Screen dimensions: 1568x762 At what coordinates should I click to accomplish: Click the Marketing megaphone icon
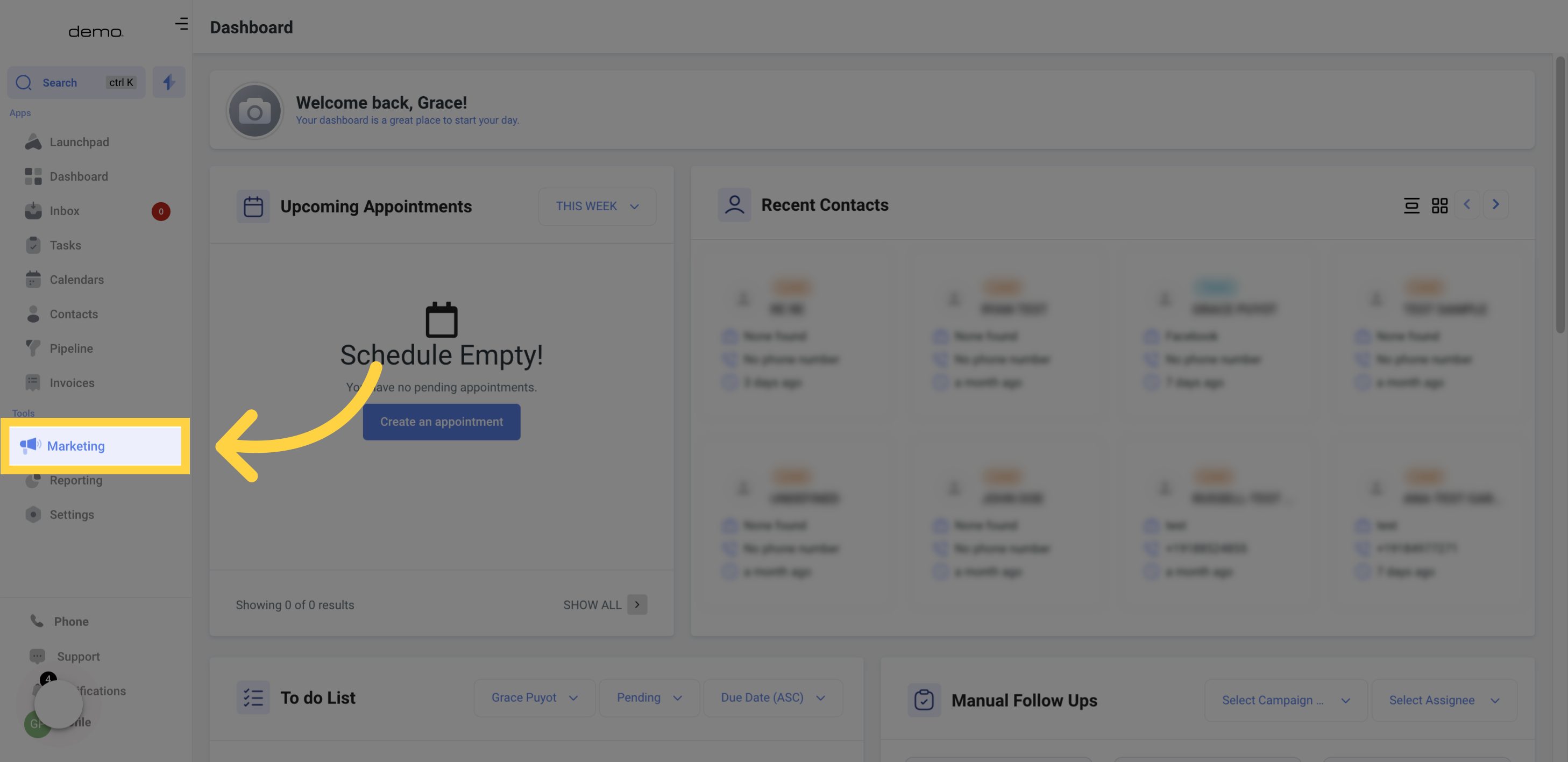[x=31, y=445]
